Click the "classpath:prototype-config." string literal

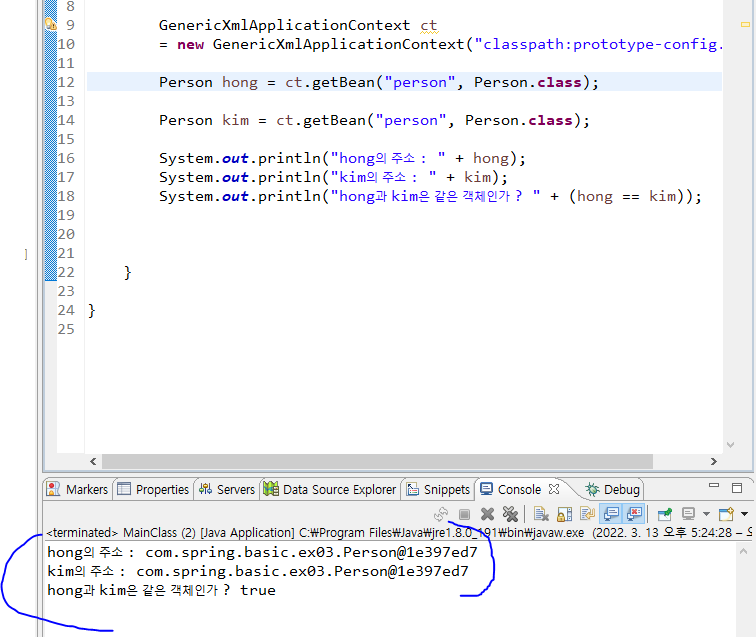599,44
